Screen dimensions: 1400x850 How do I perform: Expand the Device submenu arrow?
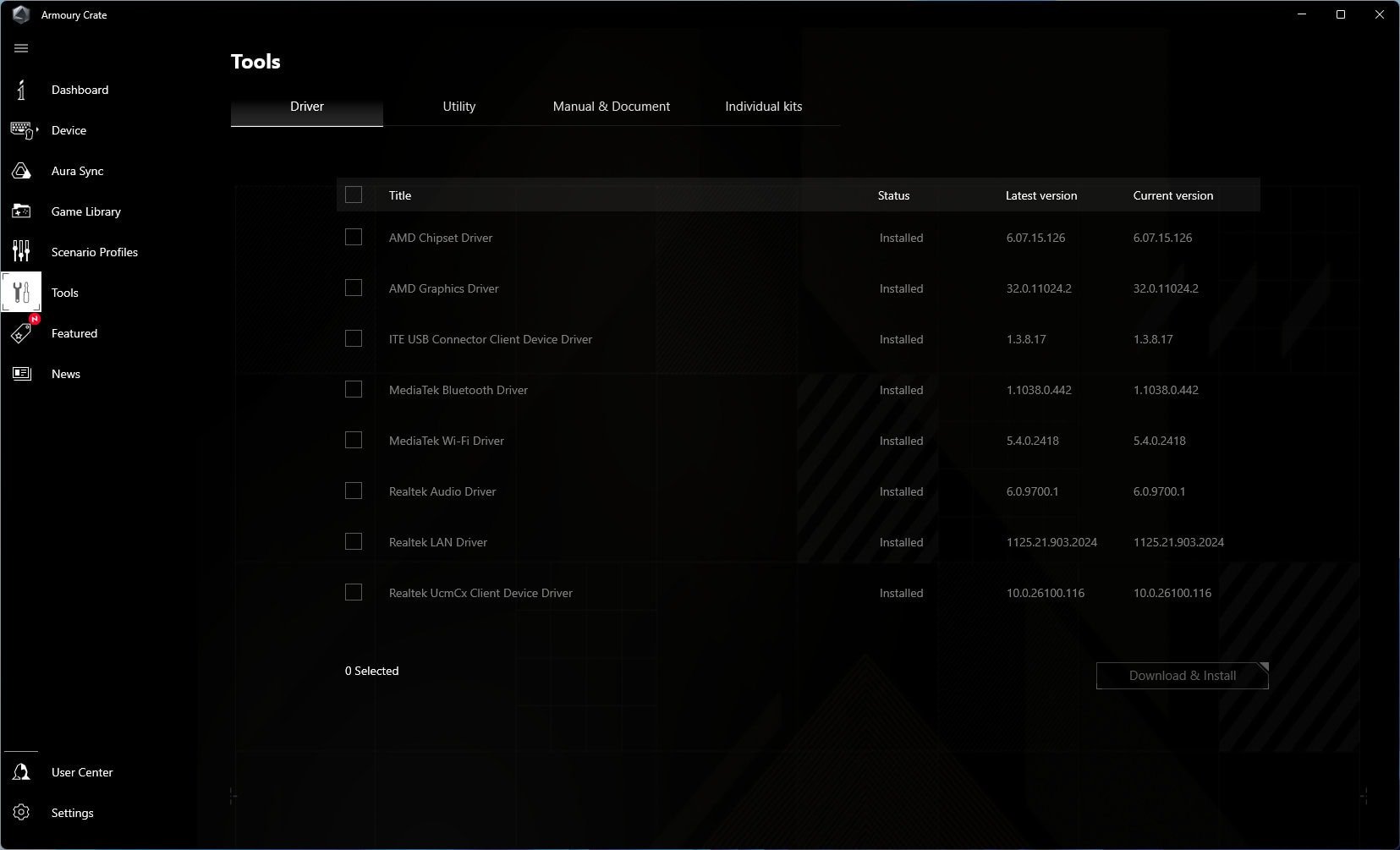(37, 130)
